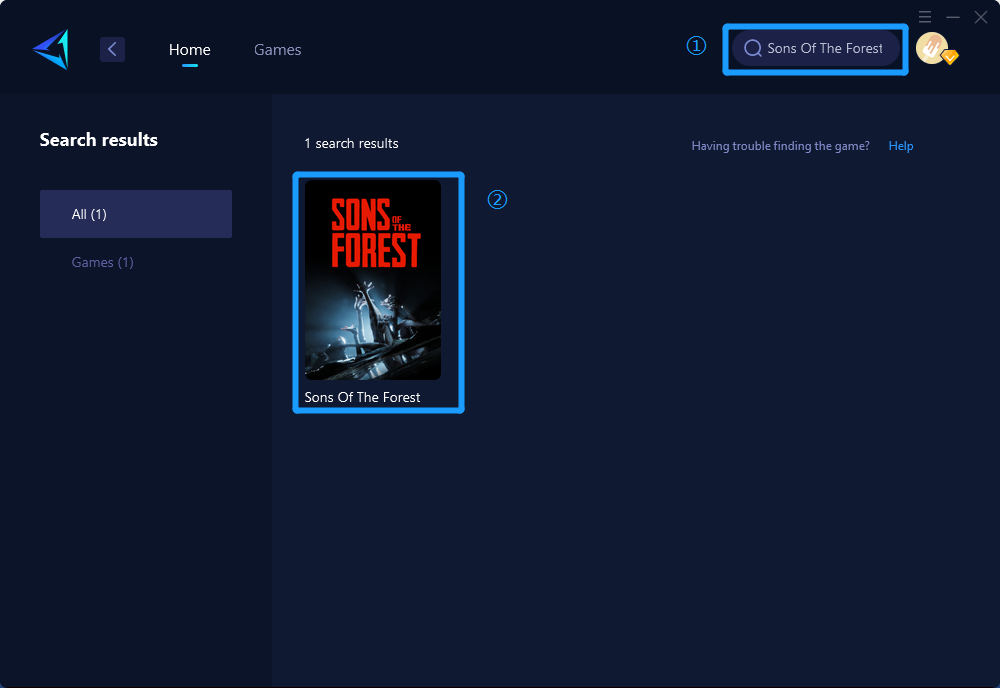This screenshot has width=1000, height=688.
Task: Select the Games (1) filter
Action: [x=103, y=262]
